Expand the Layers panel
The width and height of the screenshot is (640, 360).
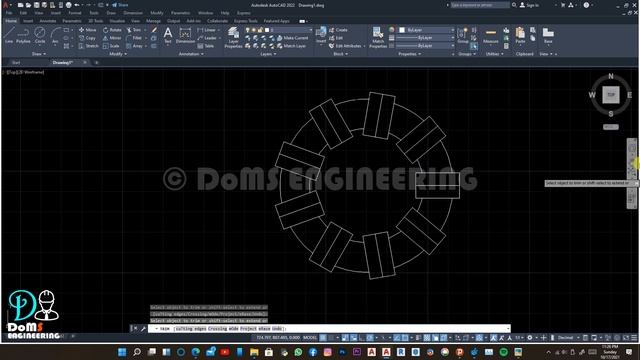[x=268, y=54]
